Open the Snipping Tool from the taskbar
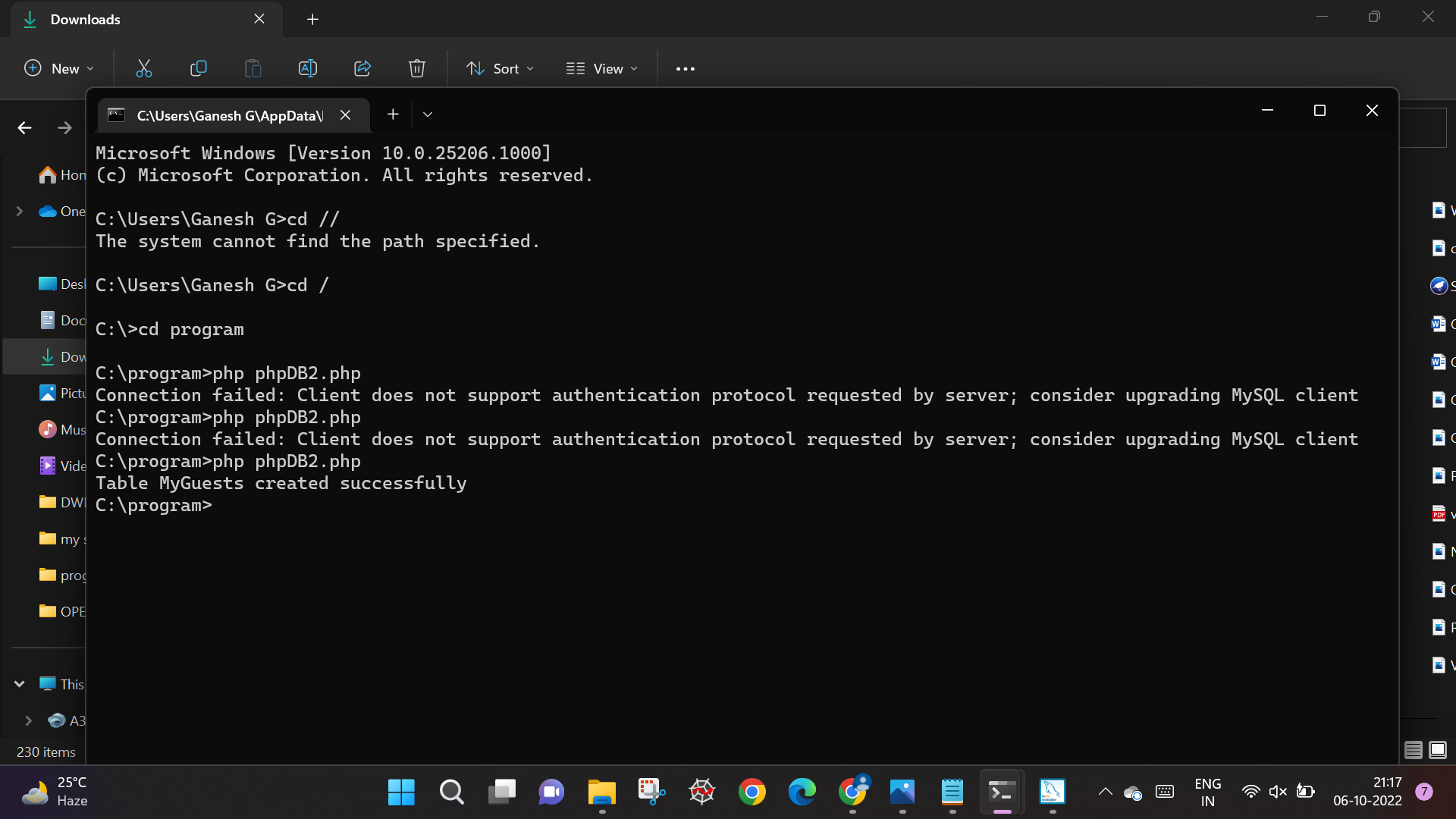 pyautogui.click(x=651, y=792)
